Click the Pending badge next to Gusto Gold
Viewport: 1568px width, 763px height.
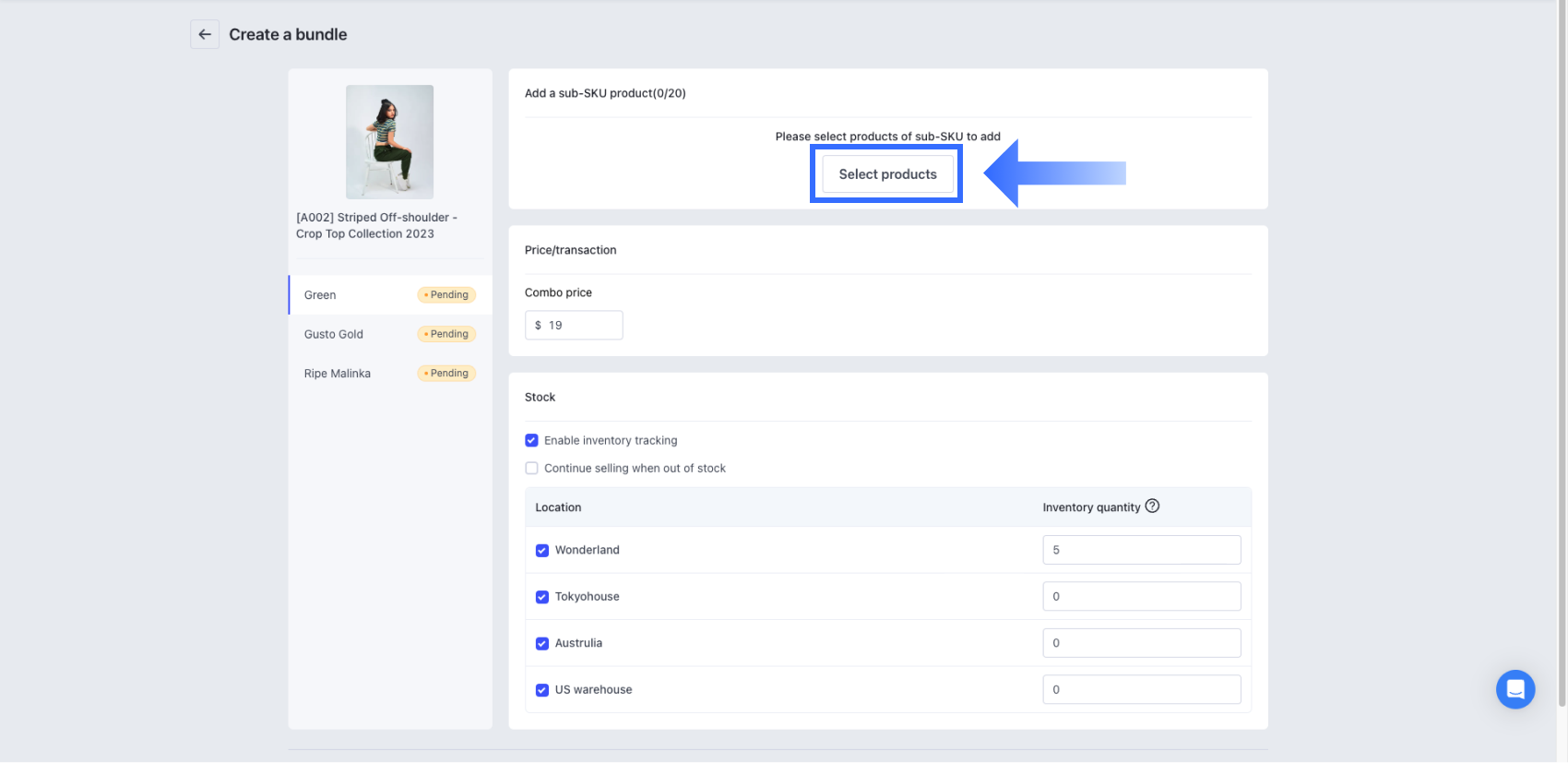(x=446, y=334)
